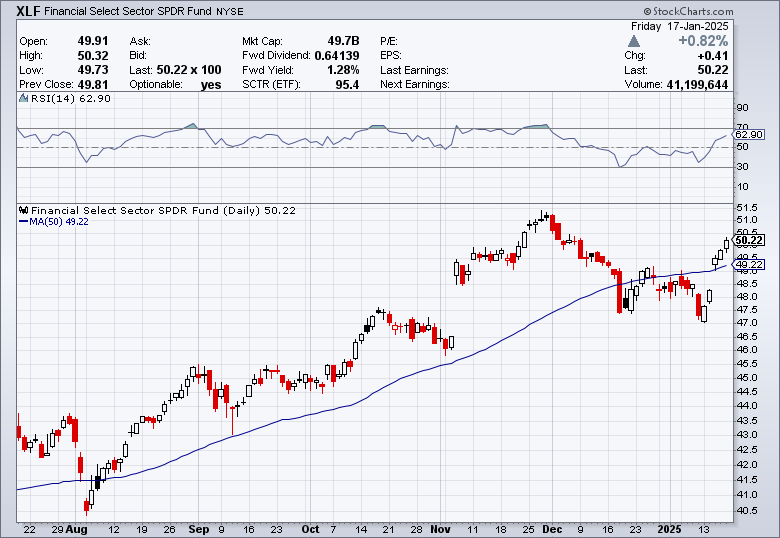The height and width of the screenshot is (538, 780).
Task: Click the Nov label on the date axis
Action: (x=440, y=530)
